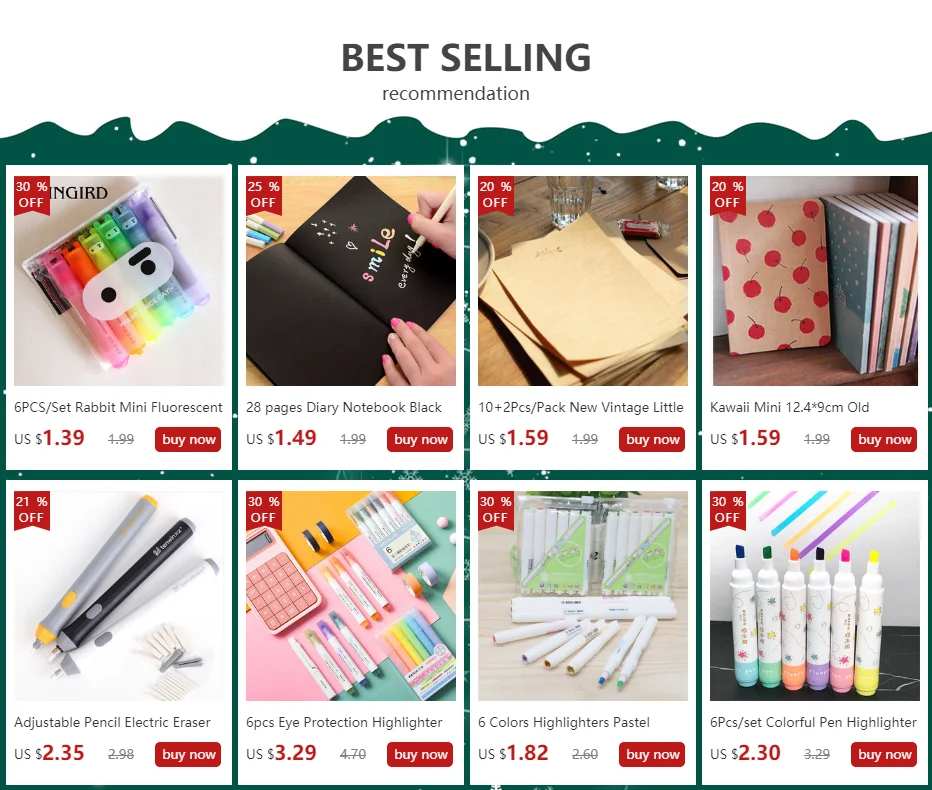Click buy now for New Vintage Little pack
The height and width of the screenshot is (790, 932).
pos(652,439)
